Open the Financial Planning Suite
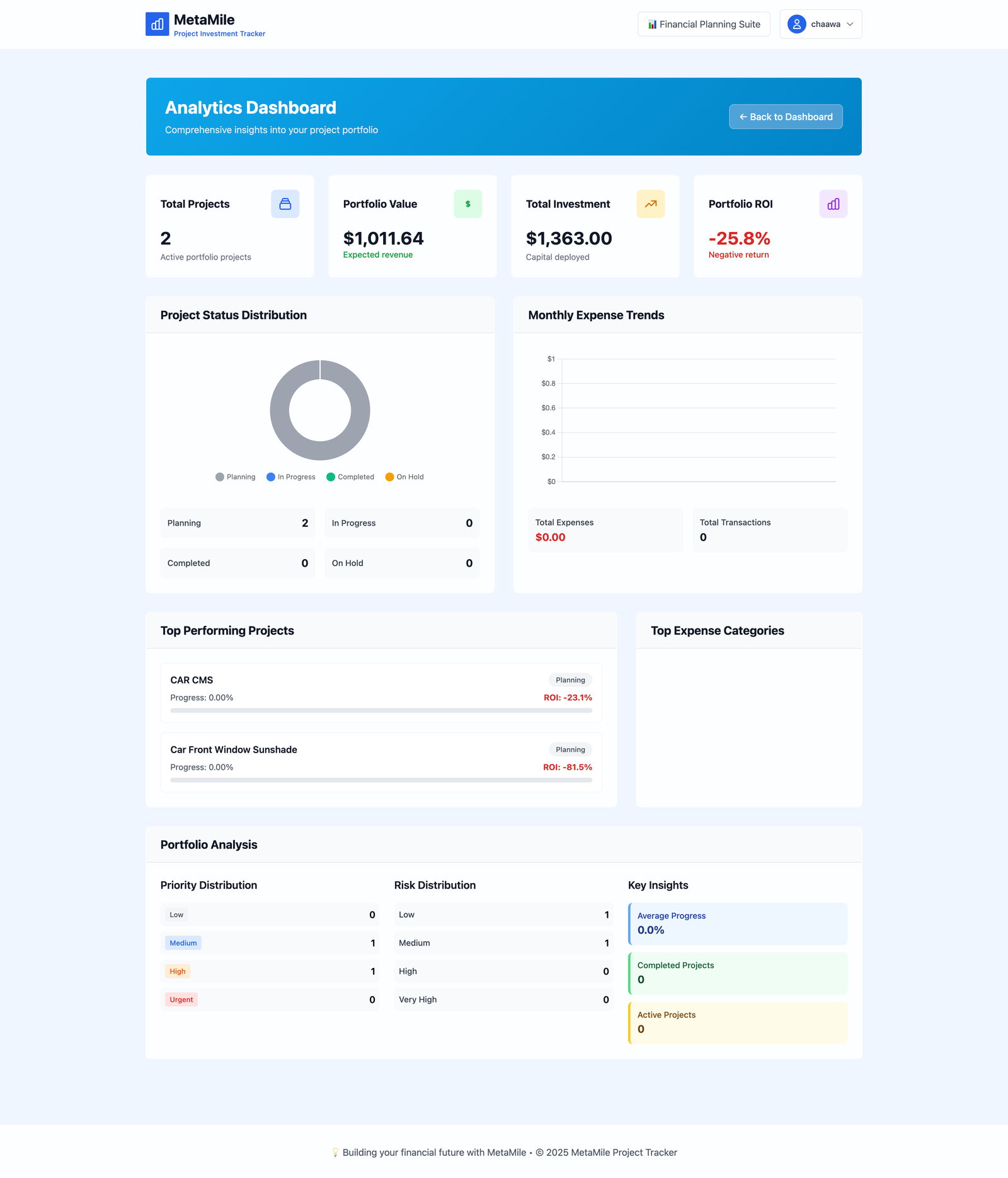Viewport: 1008px width, 1178px height. click(704, 24)
